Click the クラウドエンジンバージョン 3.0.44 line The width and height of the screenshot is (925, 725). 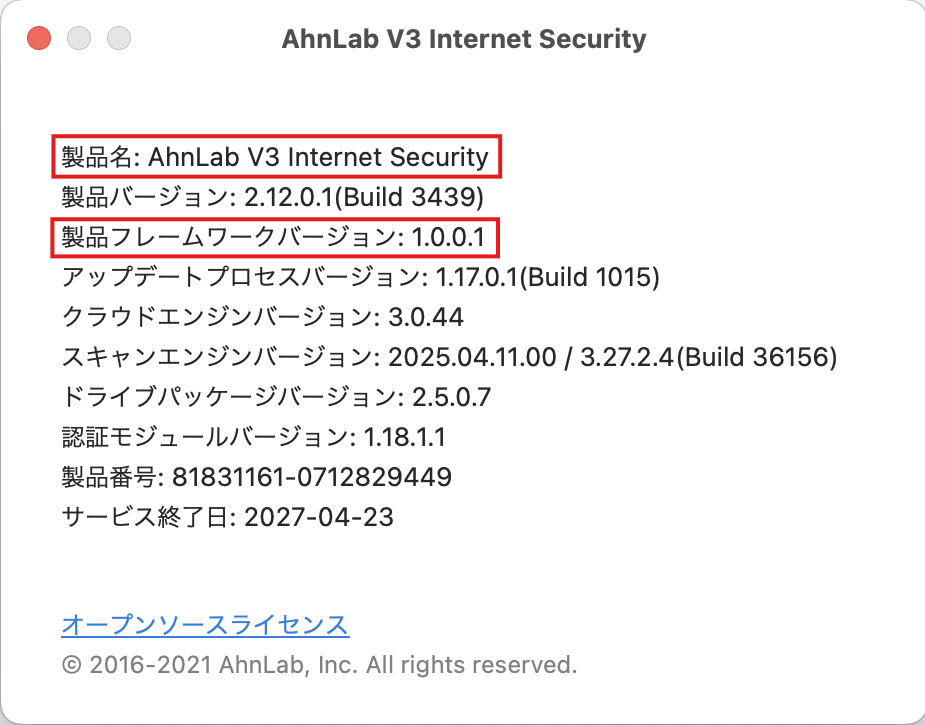click(263, 317)
